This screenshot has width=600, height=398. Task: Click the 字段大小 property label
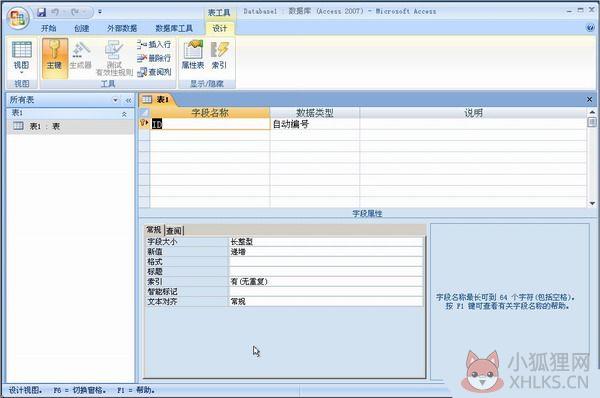pyautogui.click(x=162, y=241)
